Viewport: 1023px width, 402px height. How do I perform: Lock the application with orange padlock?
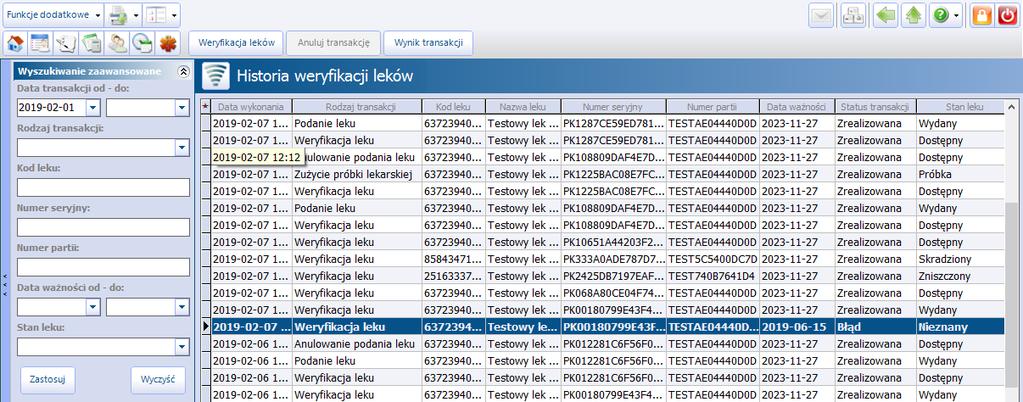point(981,16)
